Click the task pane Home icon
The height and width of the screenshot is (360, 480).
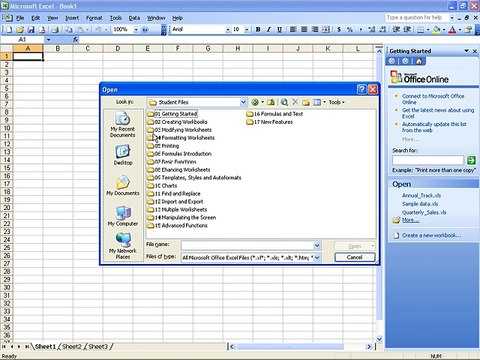419,61
